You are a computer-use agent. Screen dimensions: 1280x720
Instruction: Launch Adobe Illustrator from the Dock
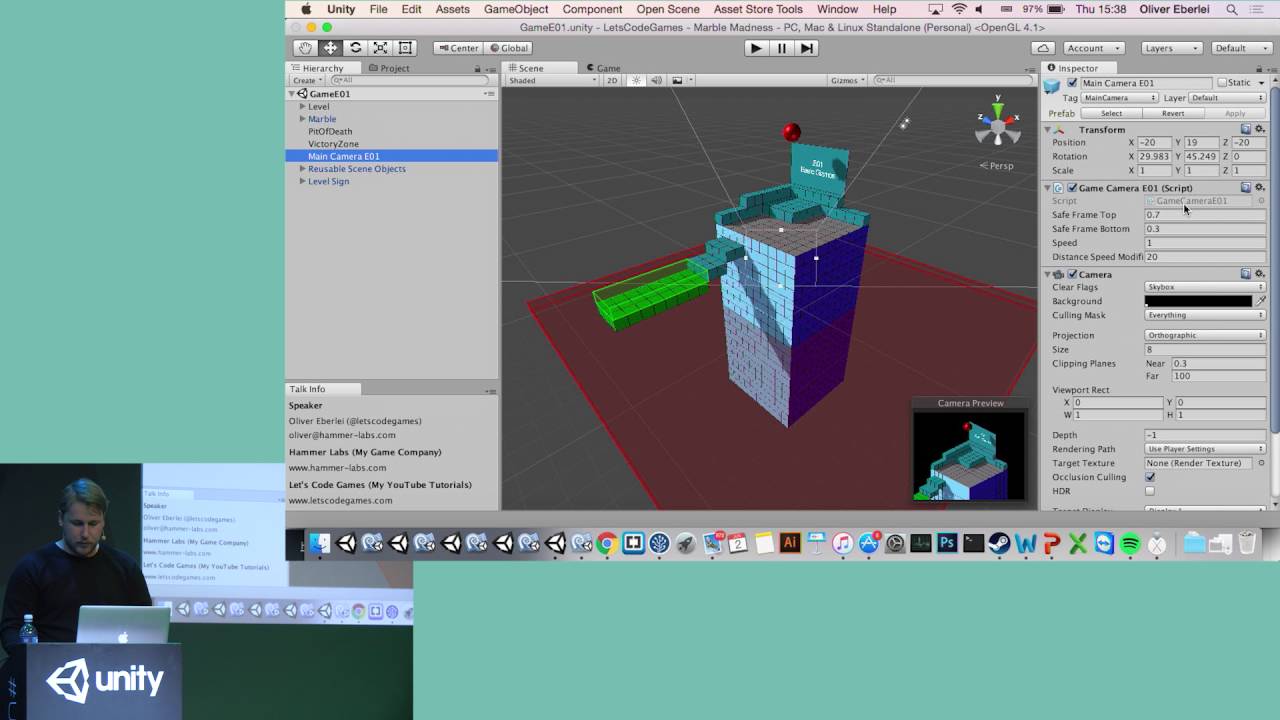(x=790, y=544)
